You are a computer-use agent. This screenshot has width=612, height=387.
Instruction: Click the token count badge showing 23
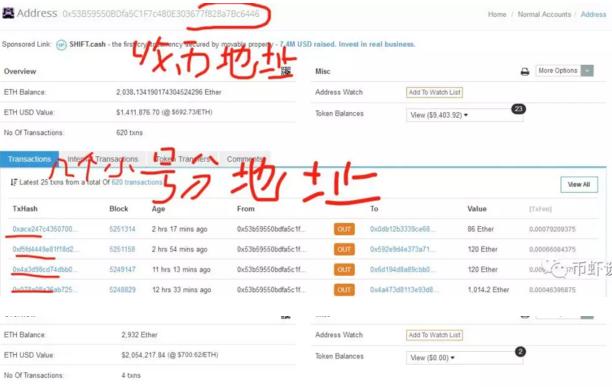pos(518,109)
